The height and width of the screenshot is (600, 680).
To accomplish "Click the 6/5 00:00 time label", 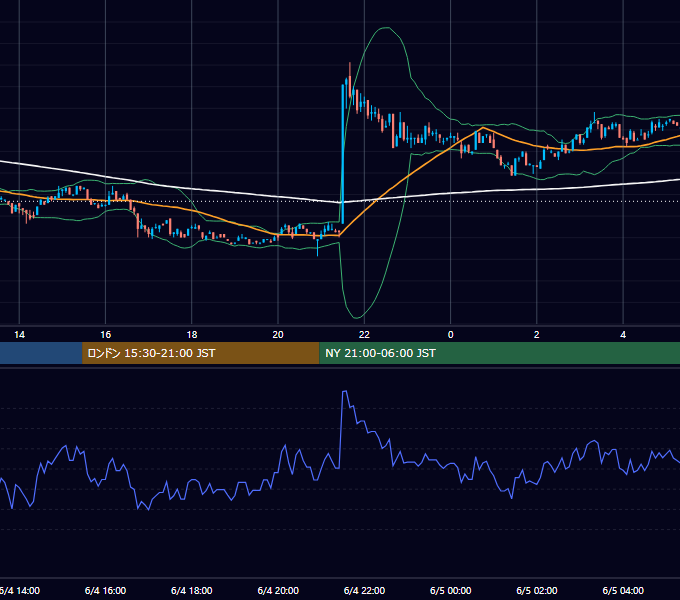I will [451, 590].
